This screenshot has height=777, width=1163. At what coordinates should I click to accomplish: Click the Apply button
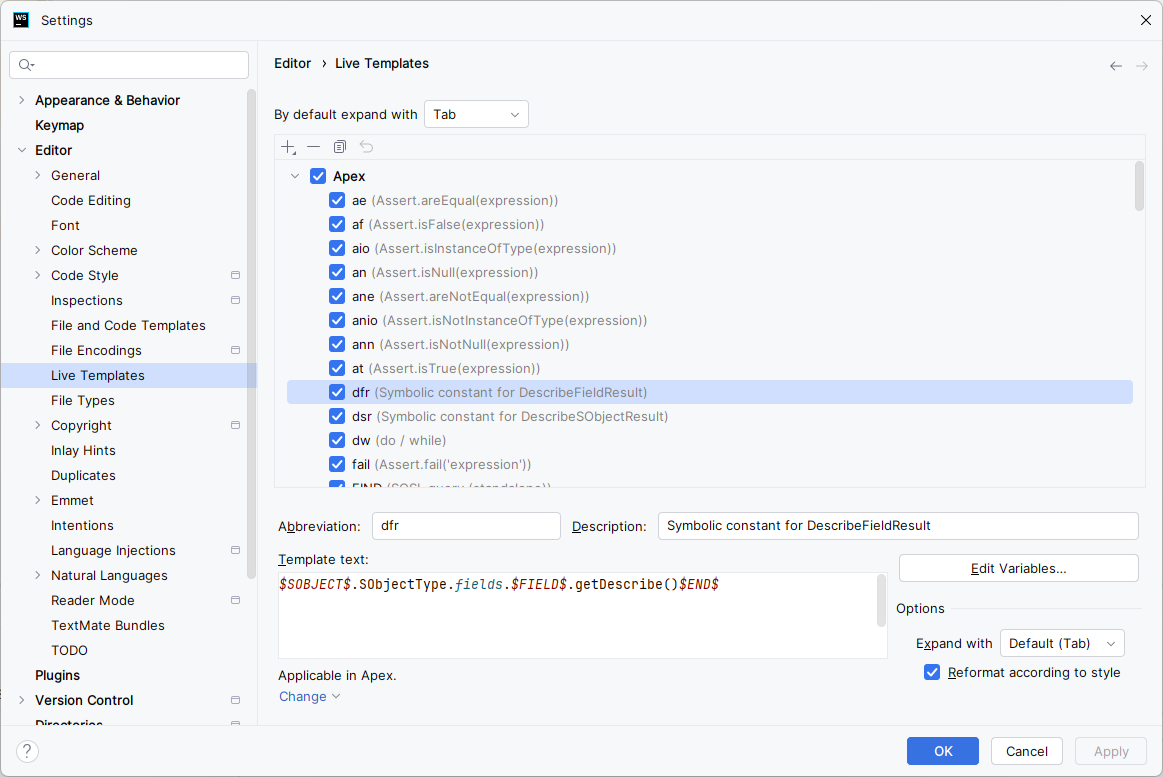tap(1111, 751)
